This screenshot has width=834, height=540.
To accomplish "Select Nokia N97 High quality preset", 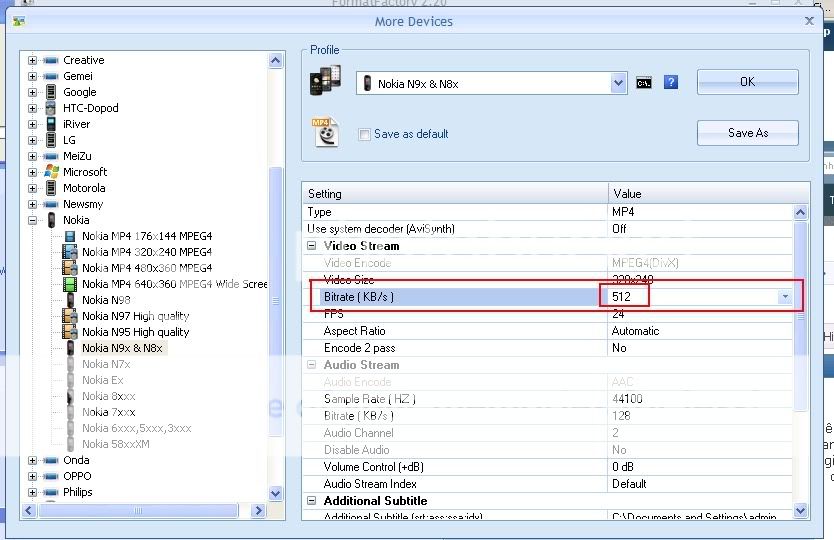I will (135, 316).
